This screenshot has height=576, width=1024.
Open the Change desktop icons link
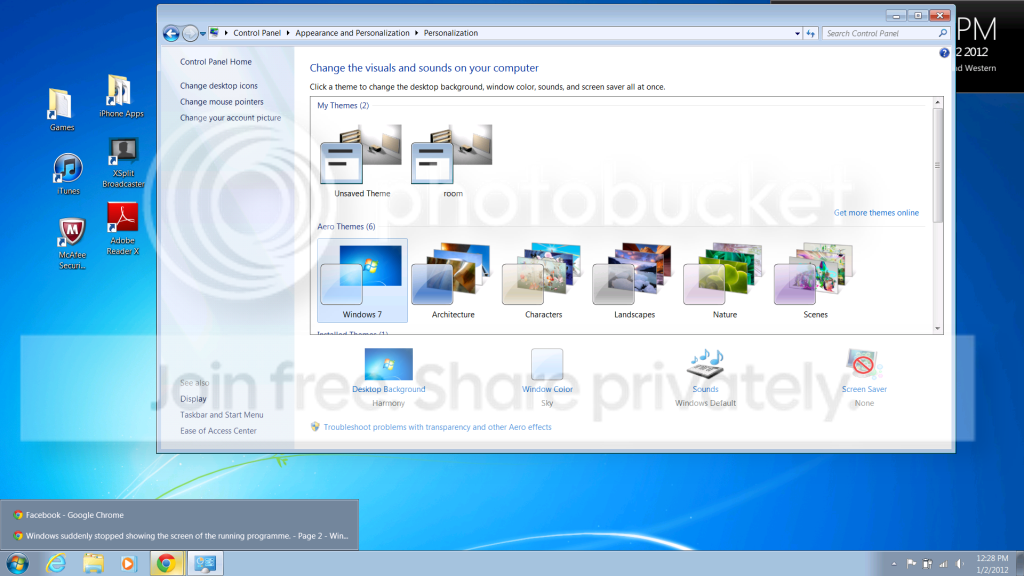[x=219, y=86]
